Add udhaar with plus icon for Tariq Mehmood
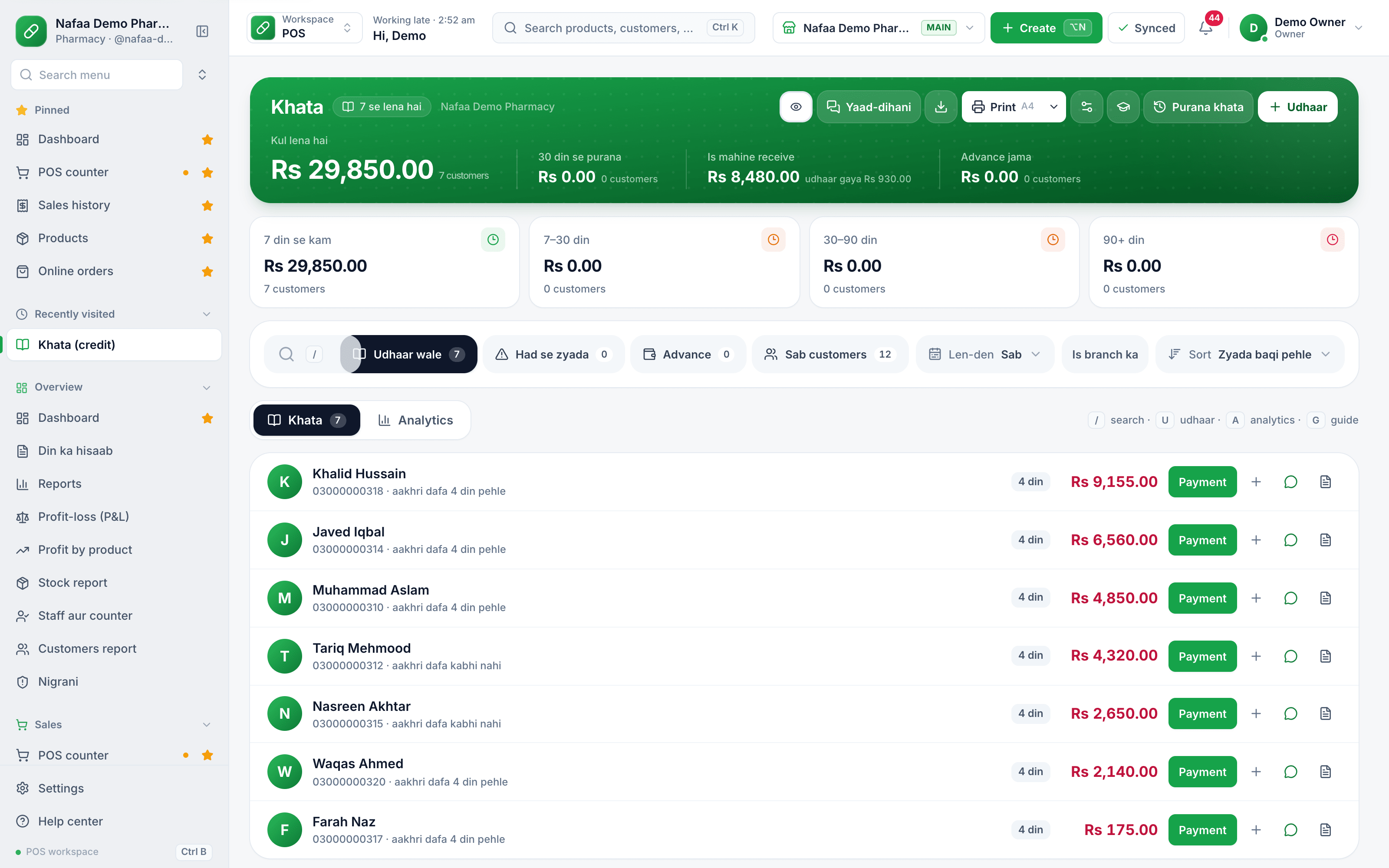Viewport: 1389px width, 868px height. [1256, 656]
